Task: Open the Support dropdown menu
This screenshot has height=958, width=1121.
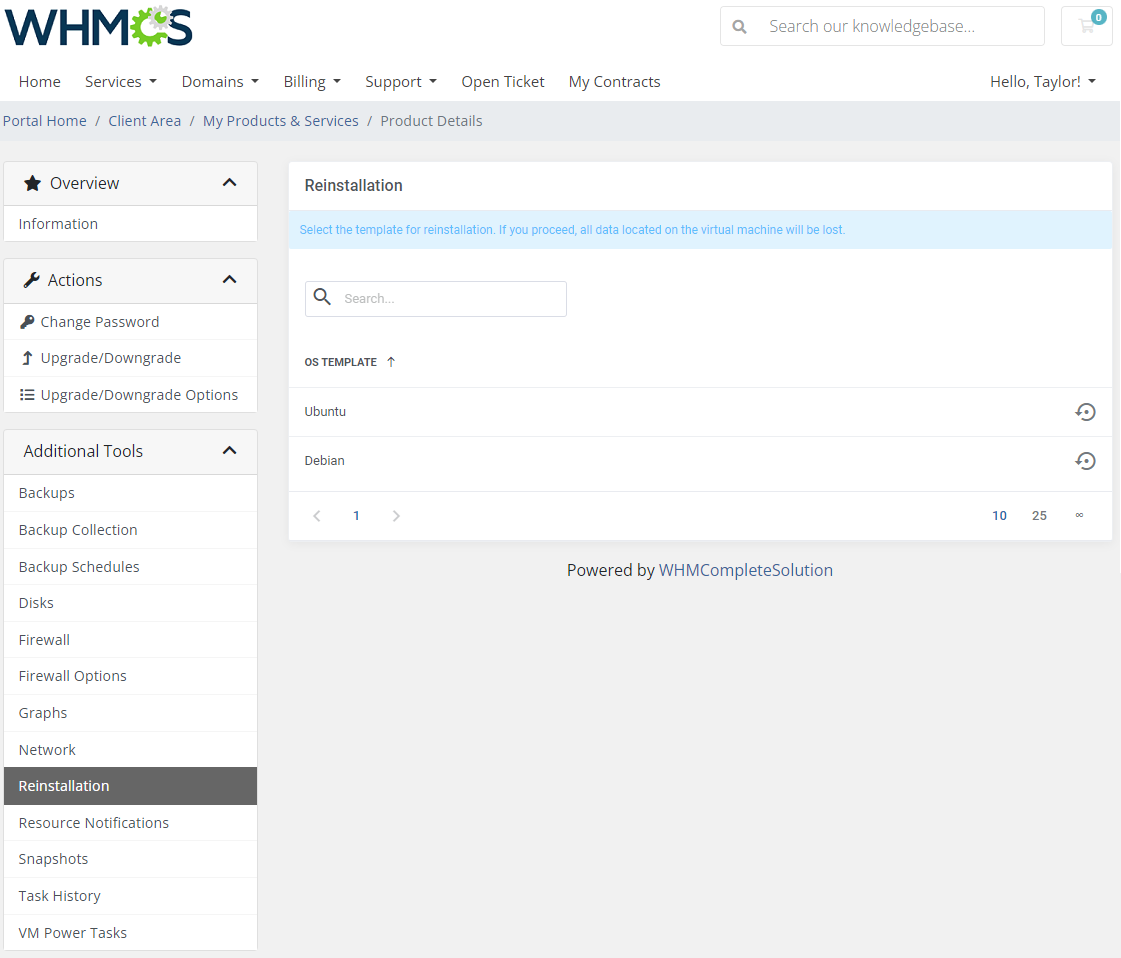Action: (401, 82)
